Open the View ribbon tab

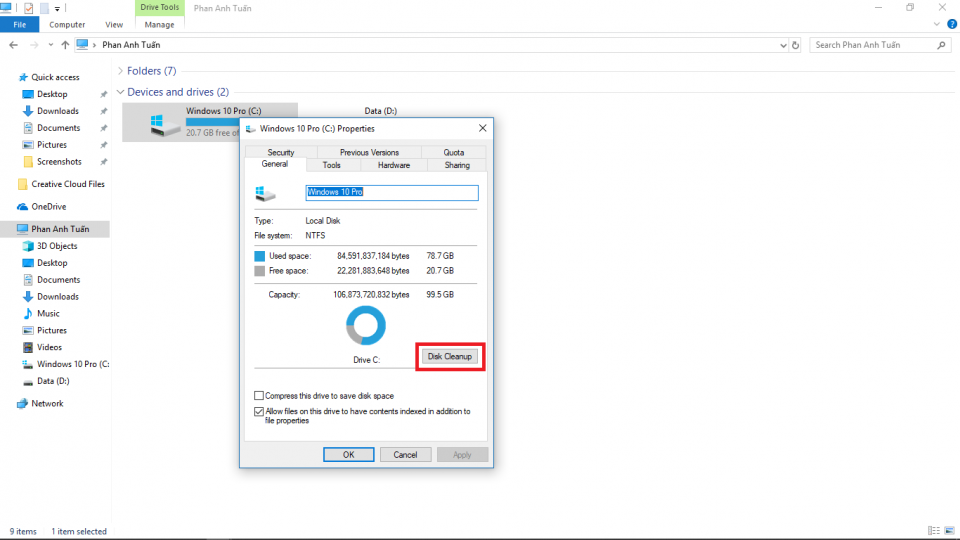click(x=114, y=24)
